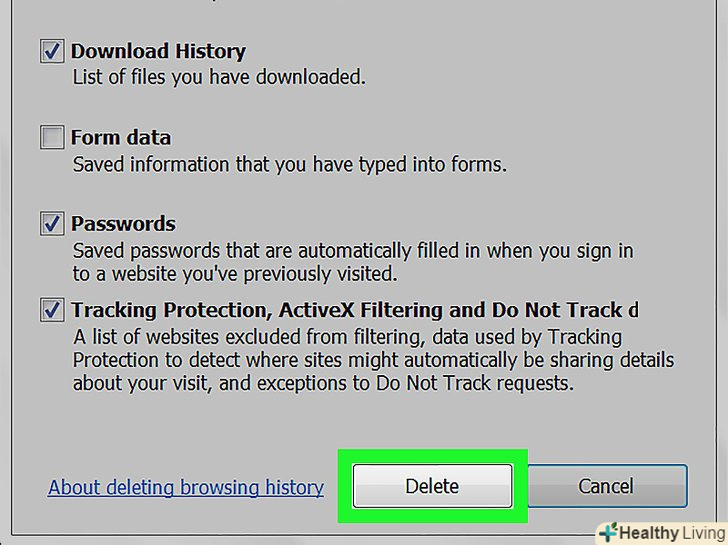Click the Passwords label text

click(123, 223)
